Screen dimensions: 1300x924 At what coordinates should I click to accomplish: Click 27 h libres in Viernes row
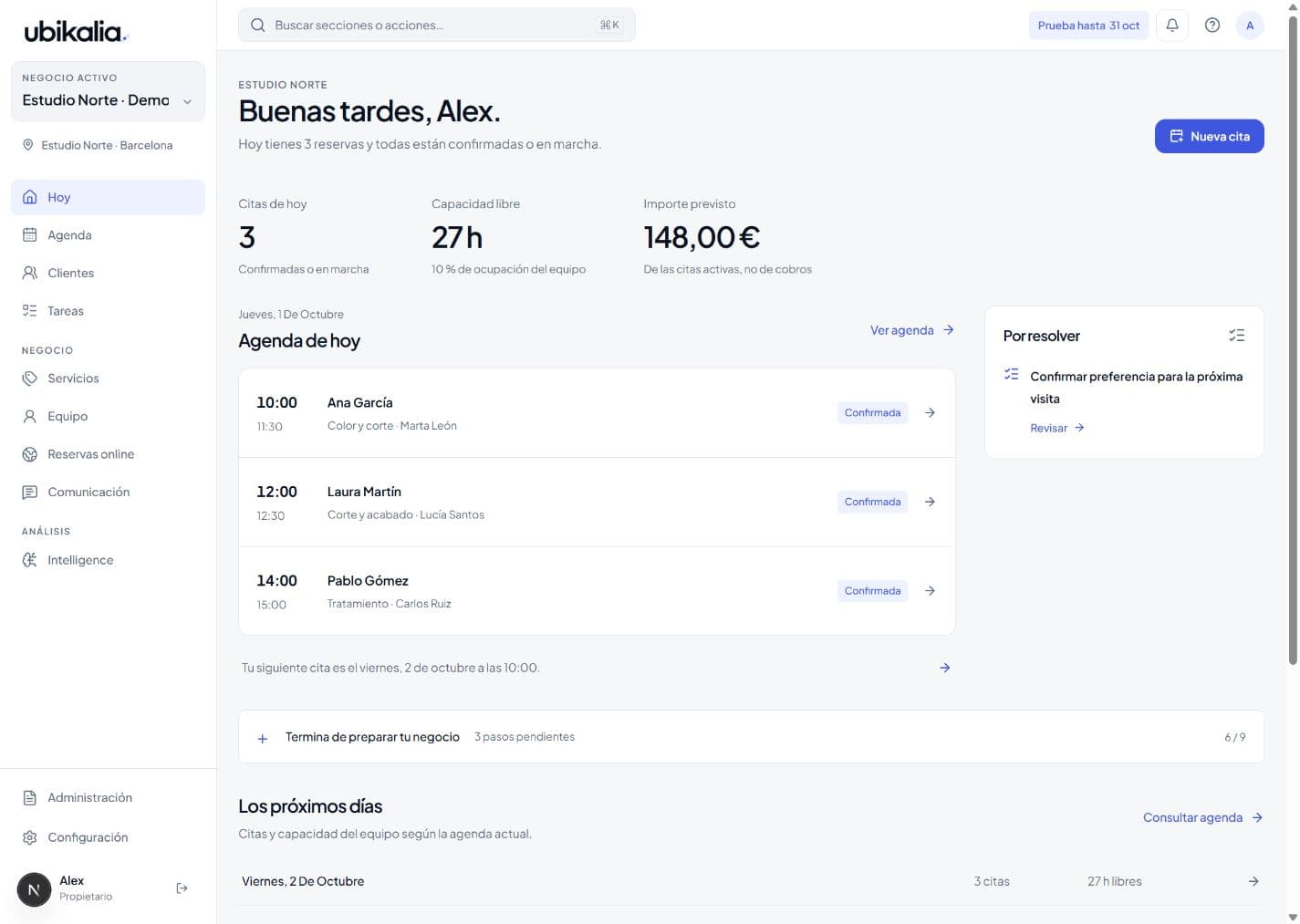1114,881
